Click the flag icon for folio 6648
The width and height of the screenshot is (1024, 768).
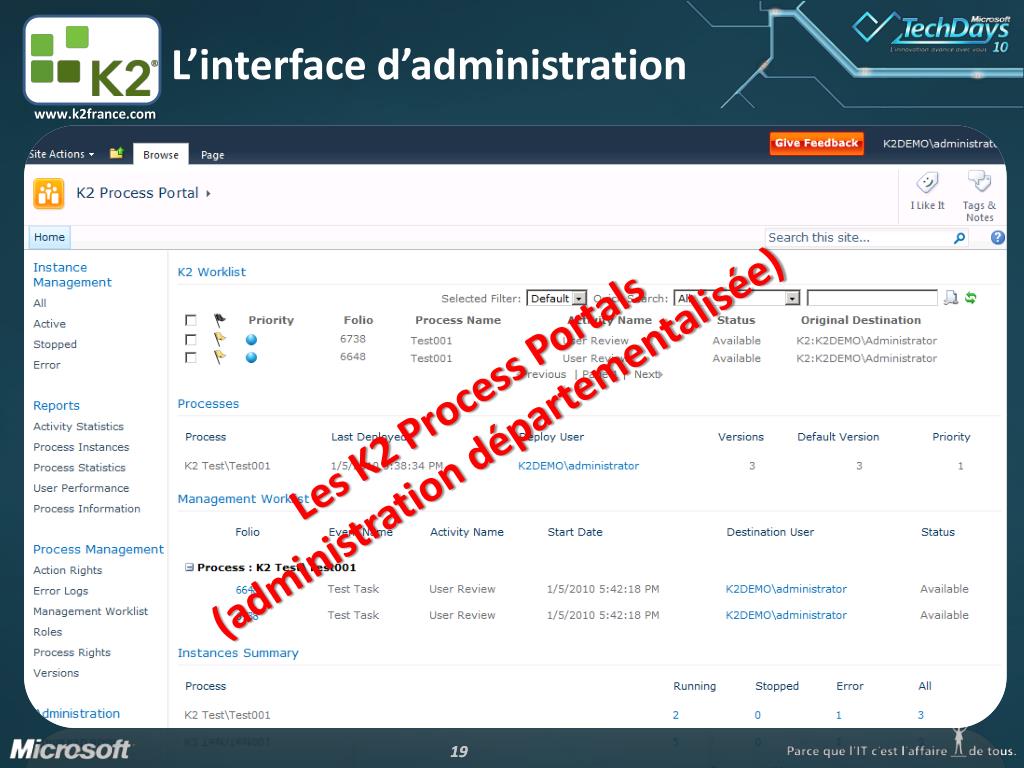[219, 357]
